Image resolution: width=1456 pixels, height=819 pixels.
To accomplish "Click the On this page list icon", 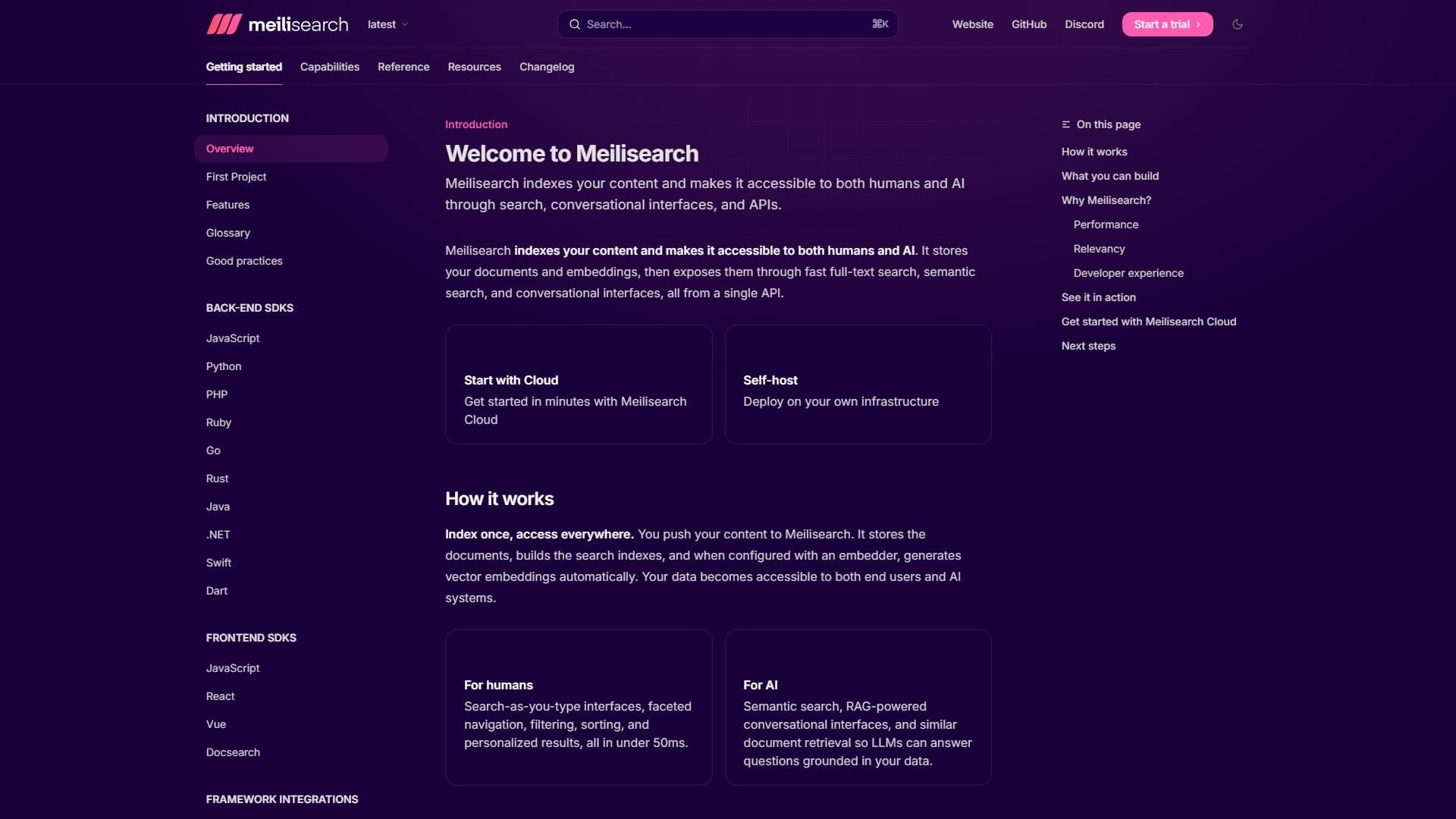I will [x=1065, y=124].
